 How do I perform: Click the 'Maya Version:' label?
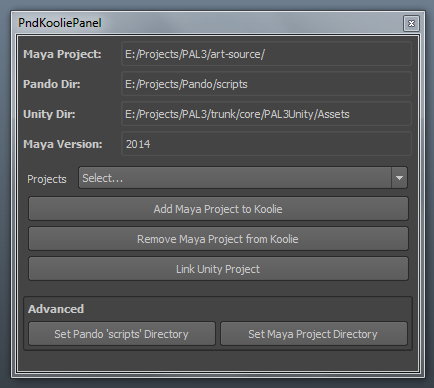[63, 144]
